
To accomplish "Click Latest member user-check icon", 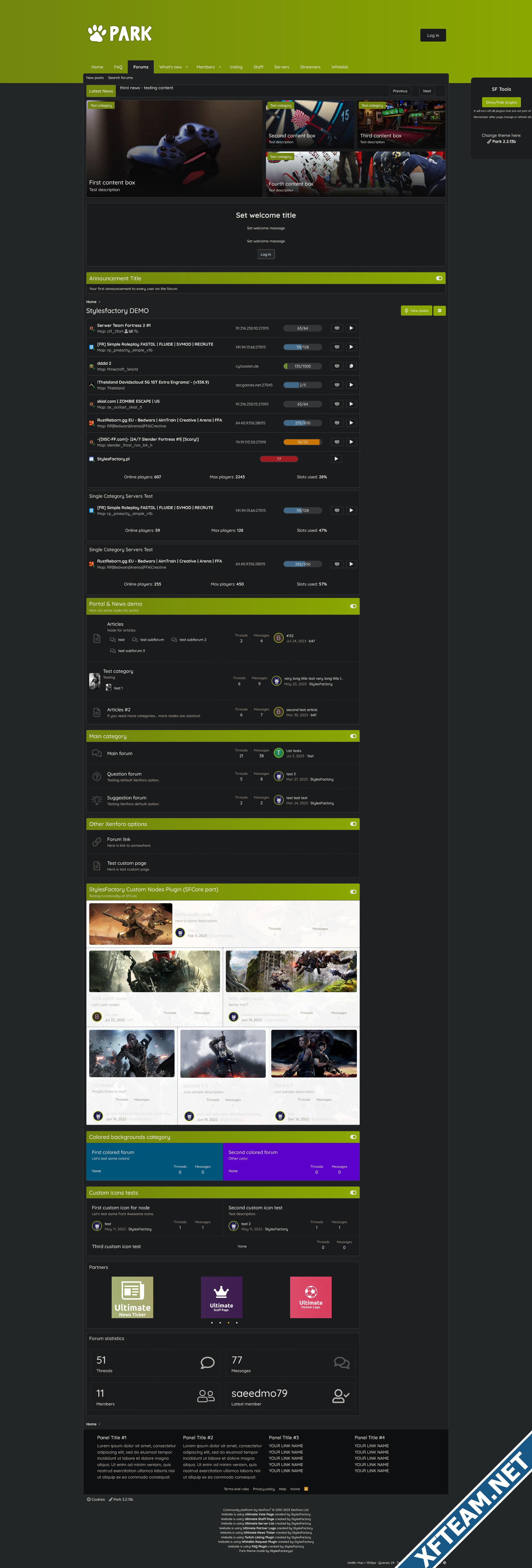I will 341,1396.
